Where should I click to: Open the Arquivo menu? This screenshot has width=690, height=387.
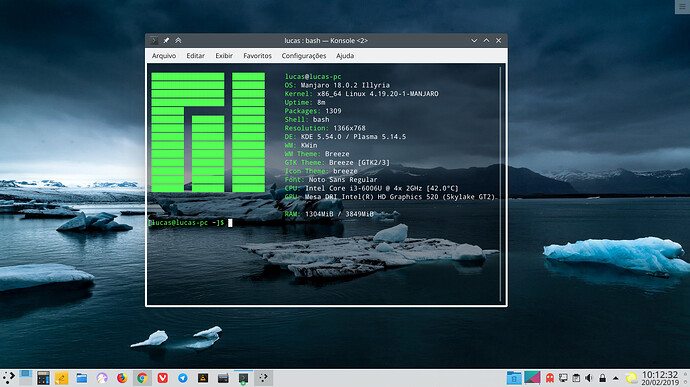(164, 56)
